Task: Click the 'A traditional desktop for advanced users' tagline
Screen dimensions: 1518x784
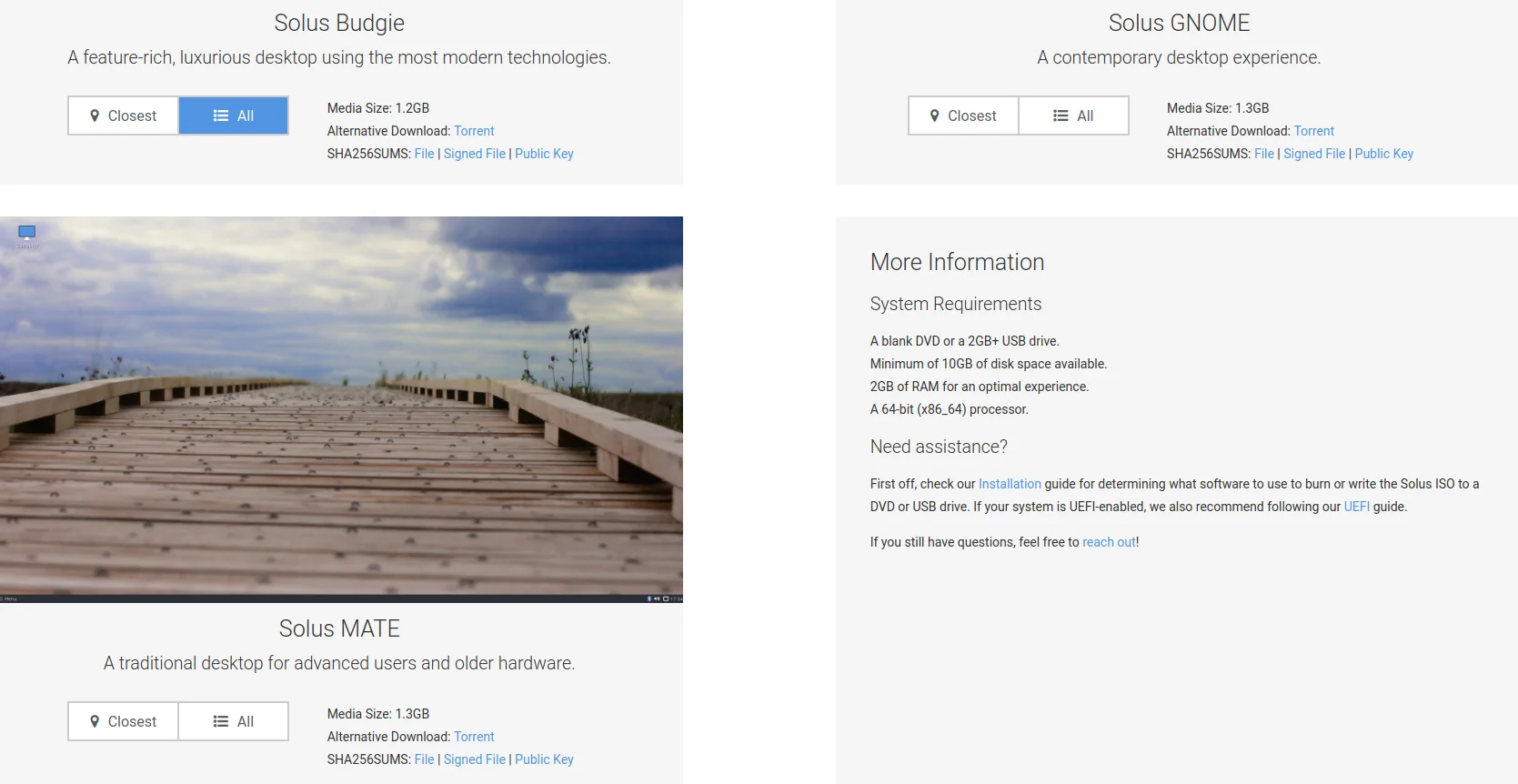Action: [x=339, y=663]
